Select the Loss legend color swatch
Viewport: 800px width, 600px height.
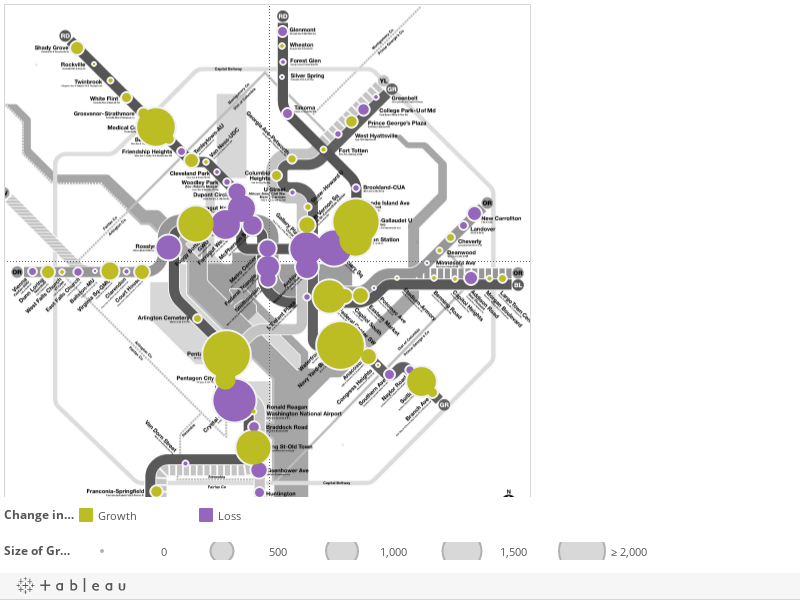[x=206, y=515]
